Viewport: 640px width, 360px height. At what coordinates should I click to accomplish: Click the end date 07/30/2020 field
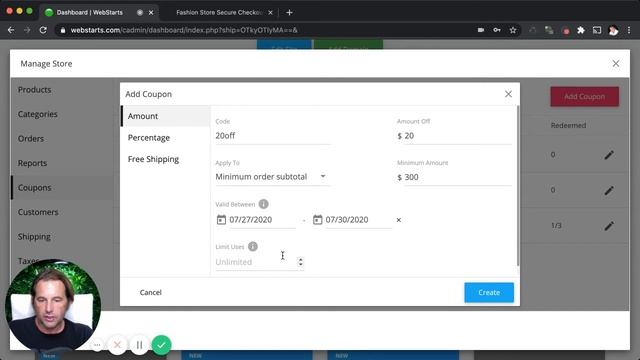(358, 220)
